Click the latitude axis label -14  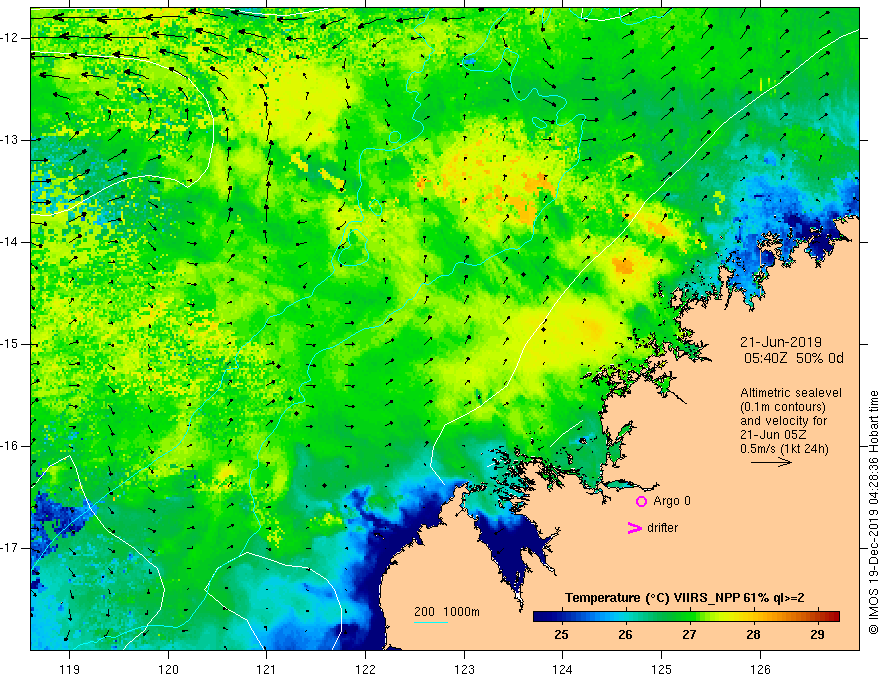coord(10,242)
